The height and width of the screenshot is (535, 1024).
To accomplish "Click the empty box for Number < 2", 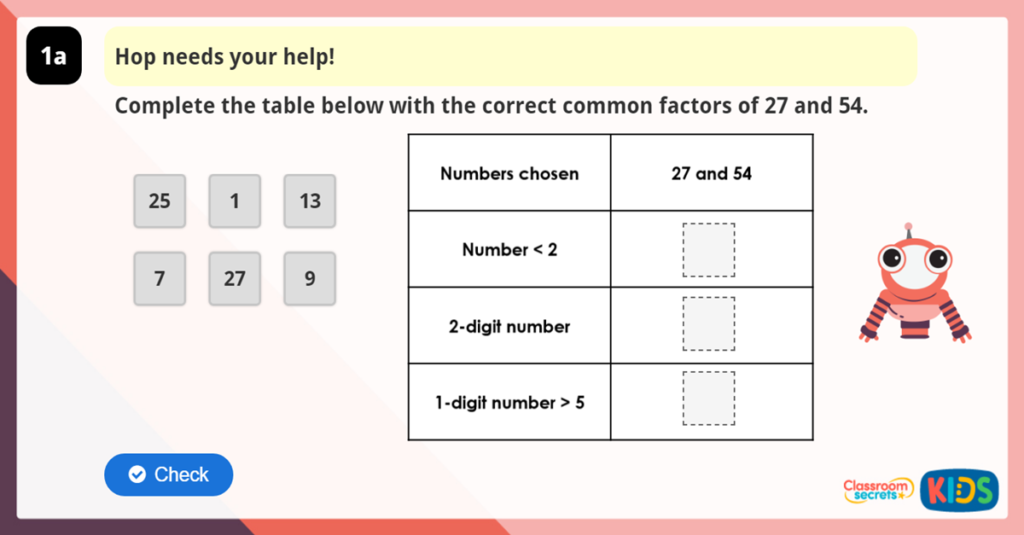I will (x=709, y=250).
